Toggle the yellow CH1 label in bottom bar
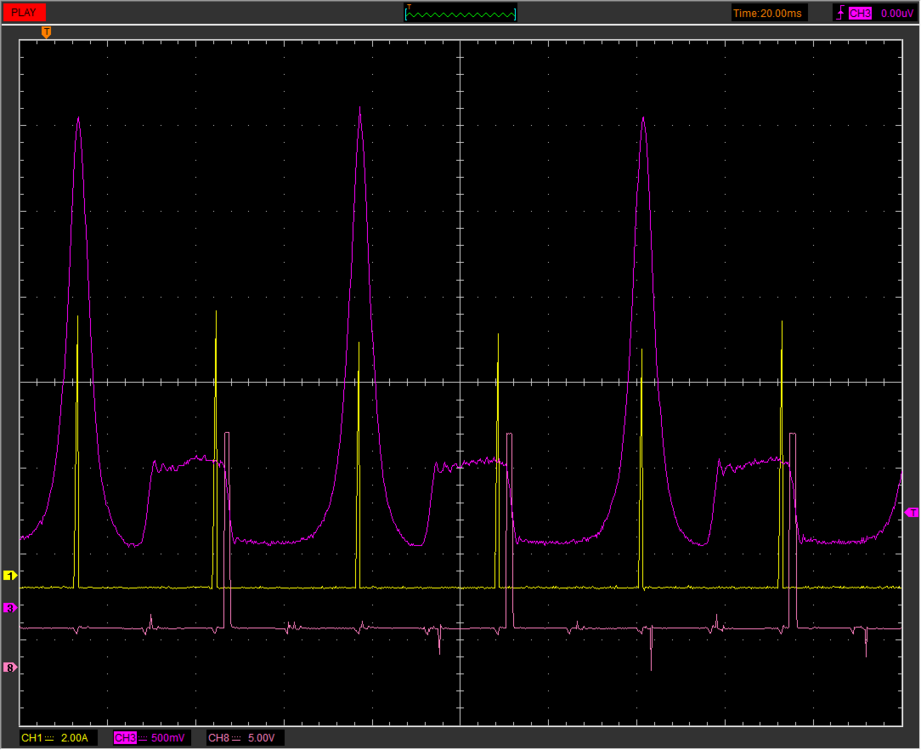The image size is (921, 750). coord(32,738)
